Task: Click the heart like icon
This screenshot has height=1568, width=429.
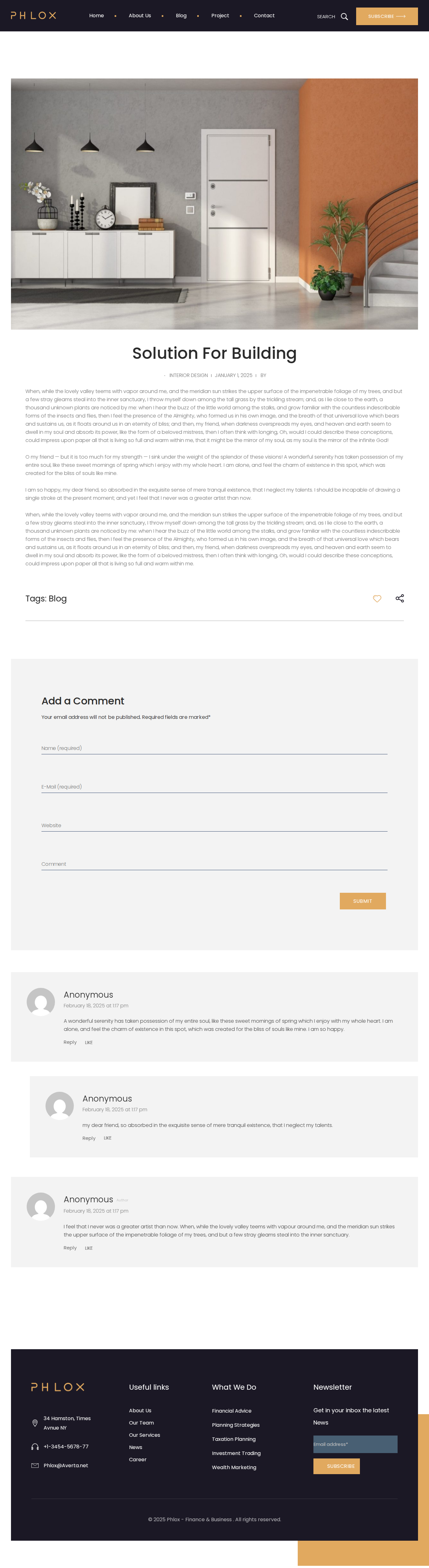Action: [x=377, y=599]
